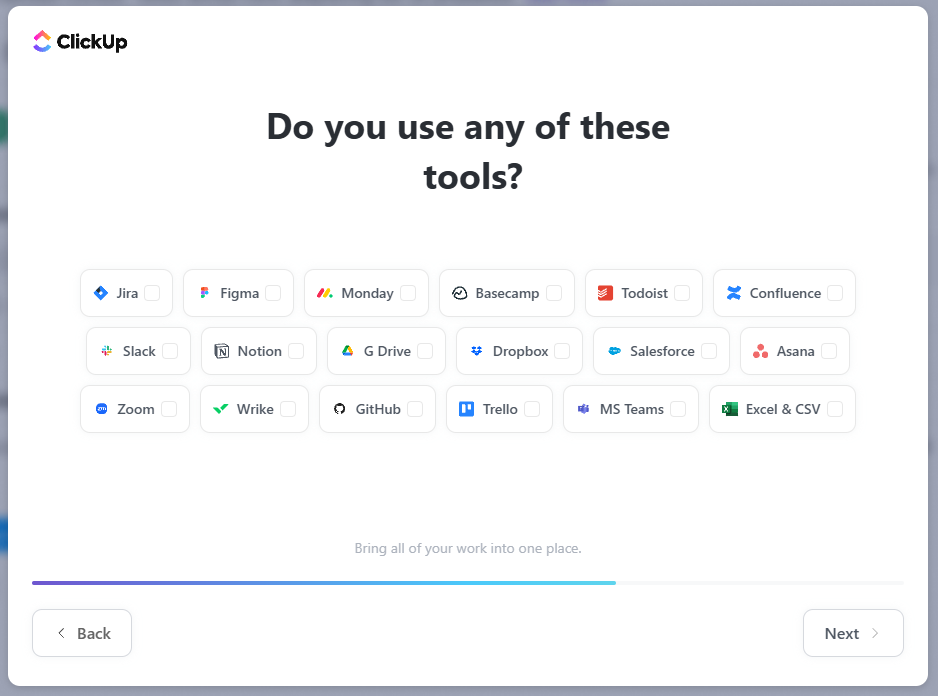The height and width of the screenshot is (696, 938).
Task: Click the Asana three-dot icon
Action: click(x=760, y=351)
